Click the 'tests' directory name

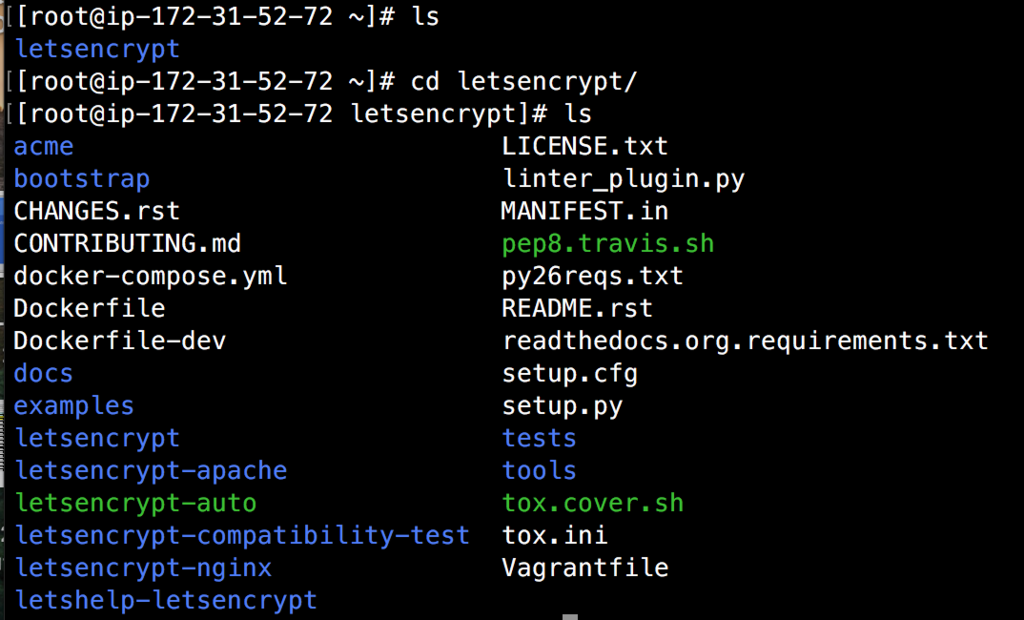click(539, 438)
